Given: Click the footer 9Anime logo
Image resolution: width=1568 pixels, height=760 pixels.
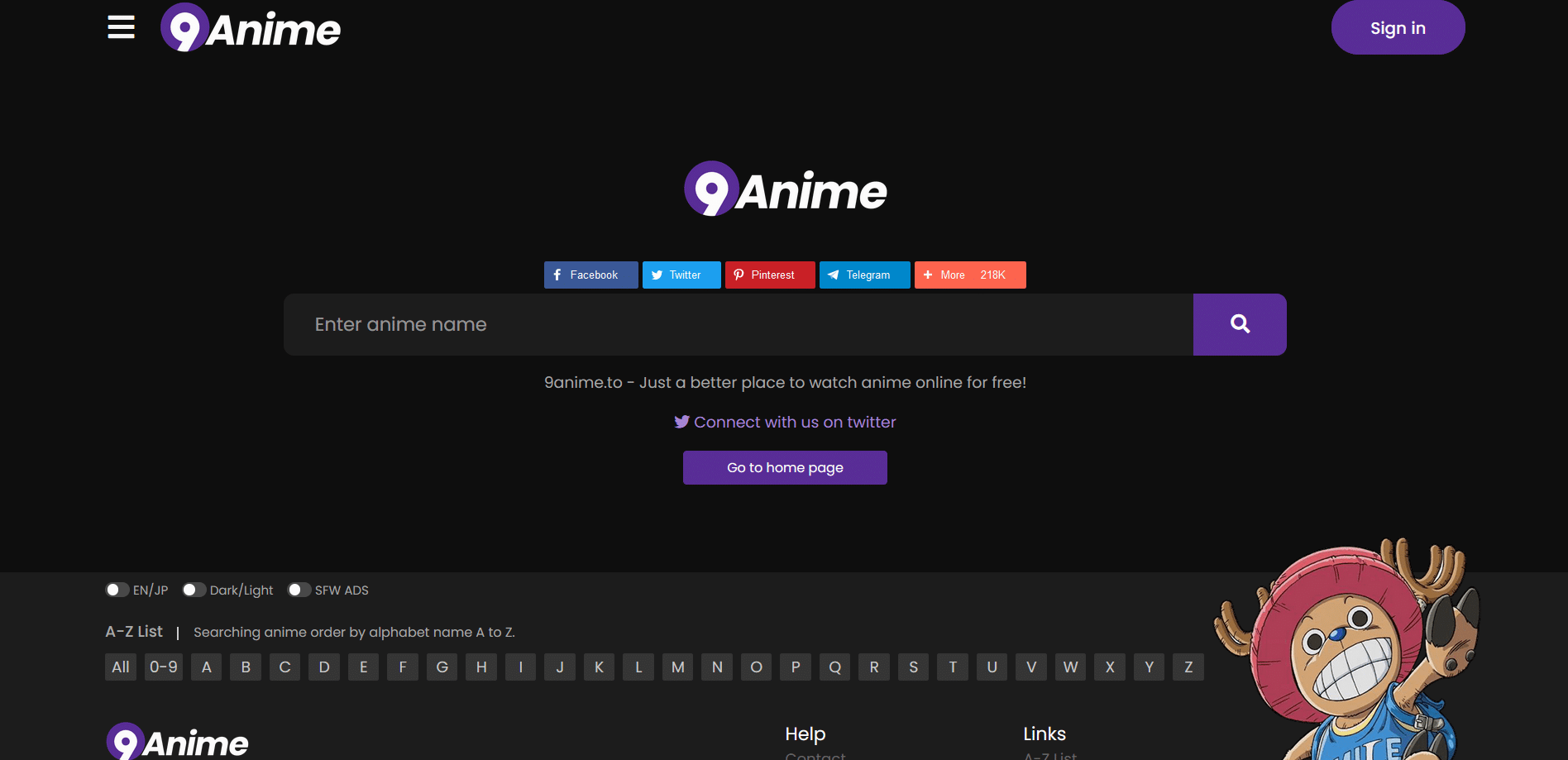Looking at the screenshot, I should pyautogui.click(x=178, y=742).
